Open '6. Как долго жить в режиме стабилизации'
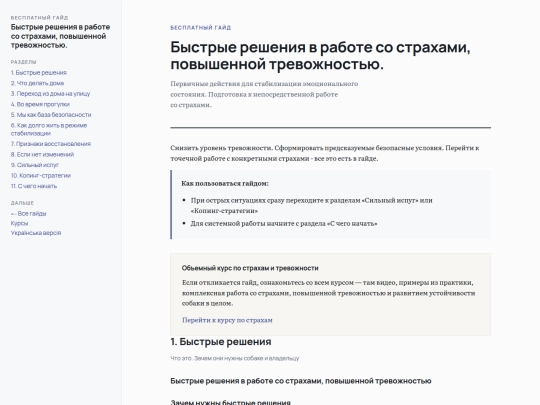Screen dimensions: 540x405 [49, 129]
